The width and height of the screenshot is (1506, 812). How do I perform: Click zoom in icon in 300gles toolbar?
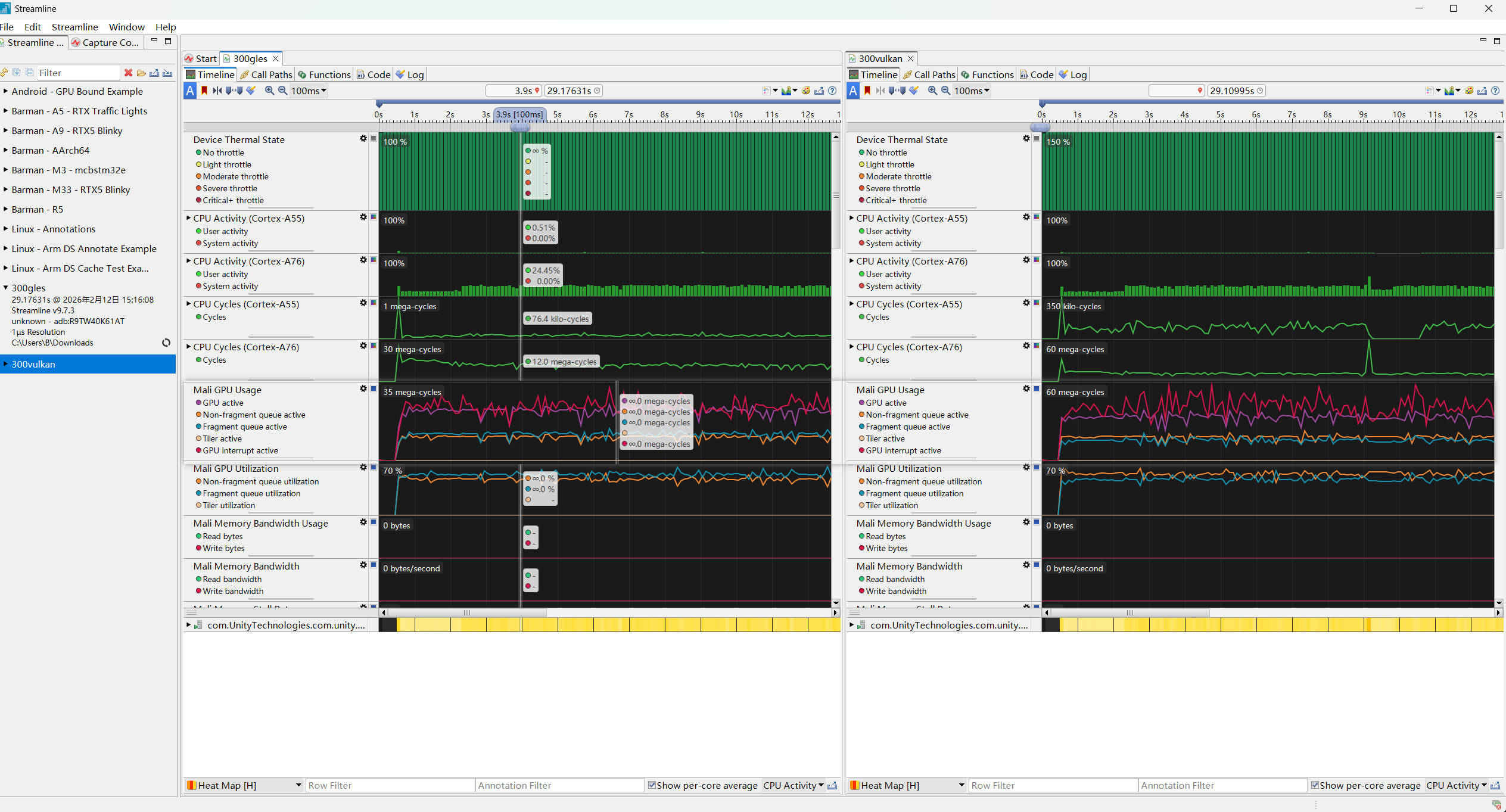tap(269, 91)
